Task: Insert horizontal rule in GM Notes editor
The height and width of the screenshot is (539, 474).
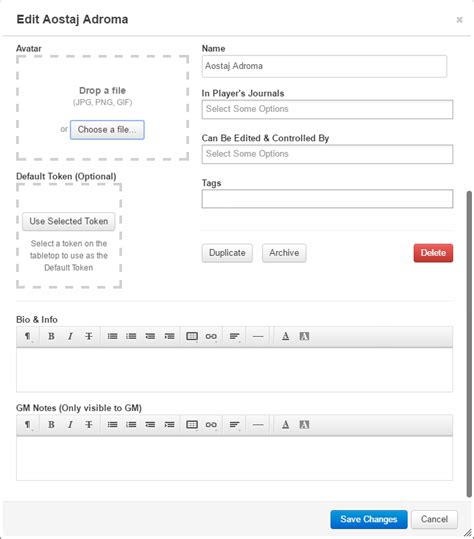Action: click(x=258, y=425)
